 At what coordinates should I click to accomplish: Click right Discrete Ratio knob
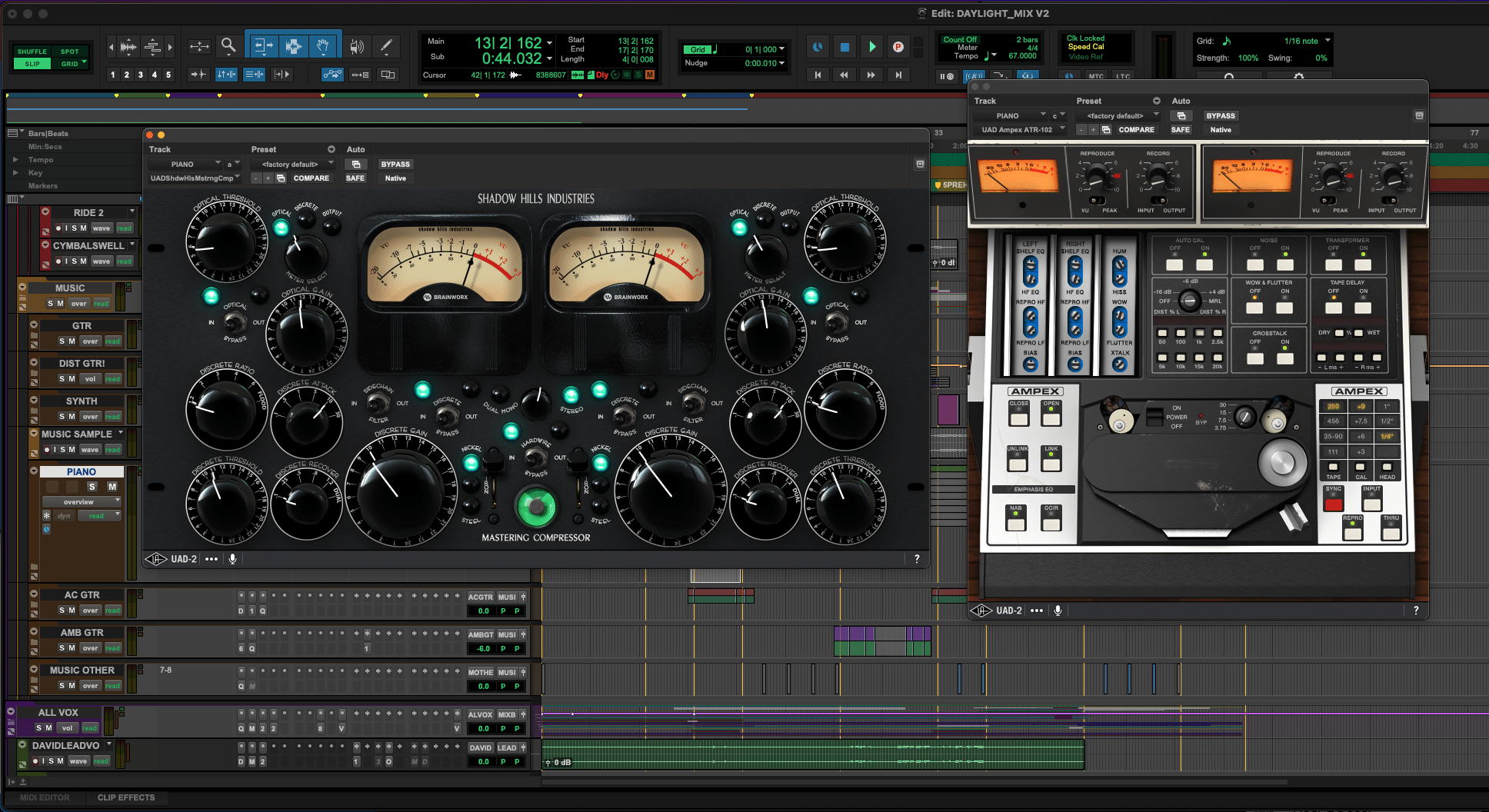[x=845, y=408]
